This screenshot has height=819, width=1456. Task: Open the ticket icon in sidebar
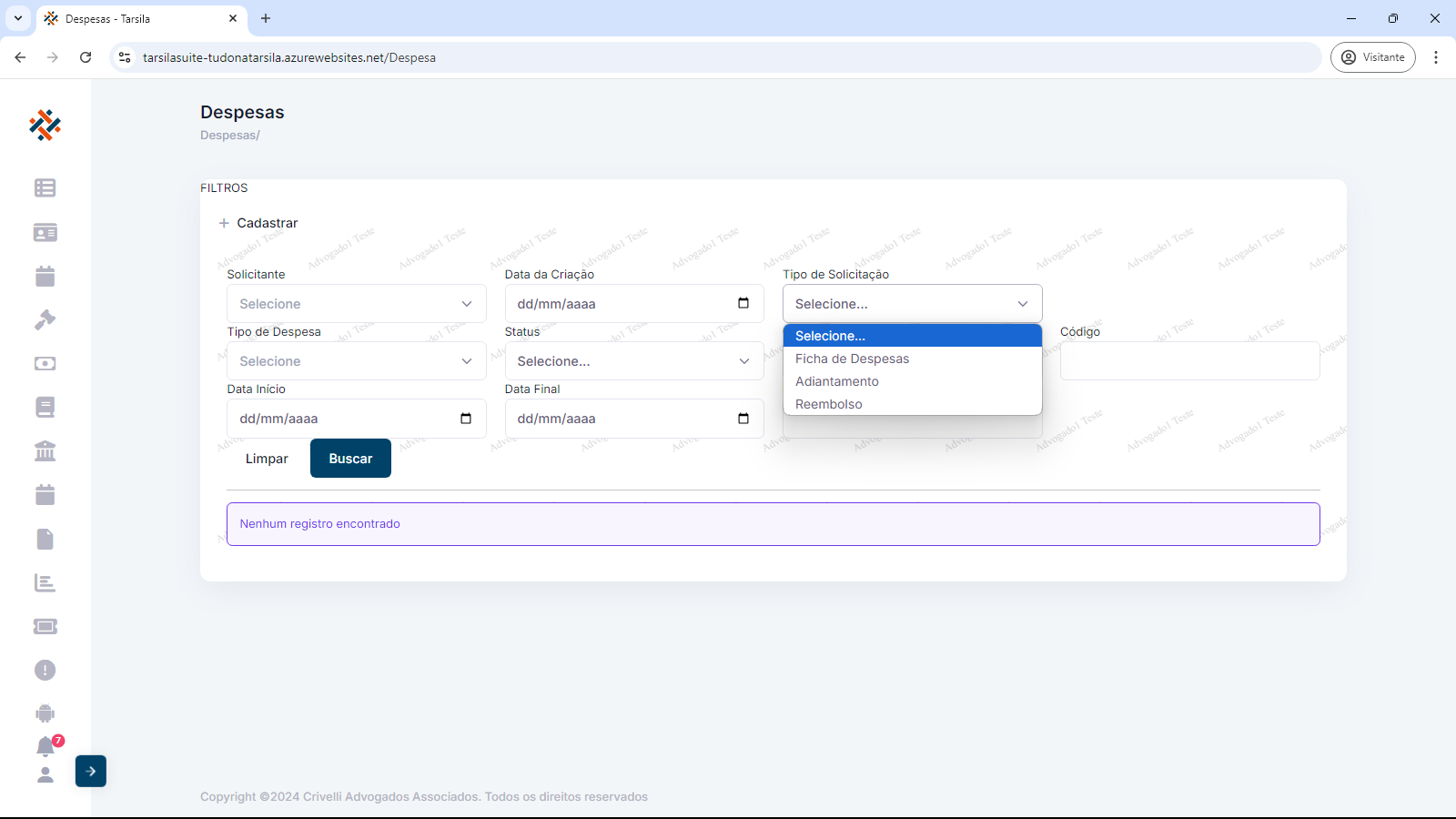click(x=45, y=626)
